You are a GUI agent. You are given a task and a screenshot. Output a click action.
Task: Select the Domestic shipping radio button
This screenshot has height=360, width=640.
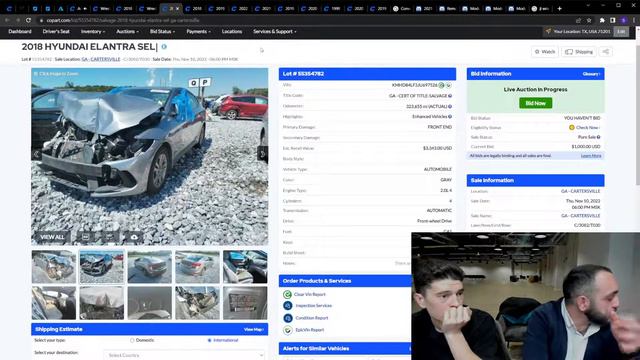click(x=132, y=340)
